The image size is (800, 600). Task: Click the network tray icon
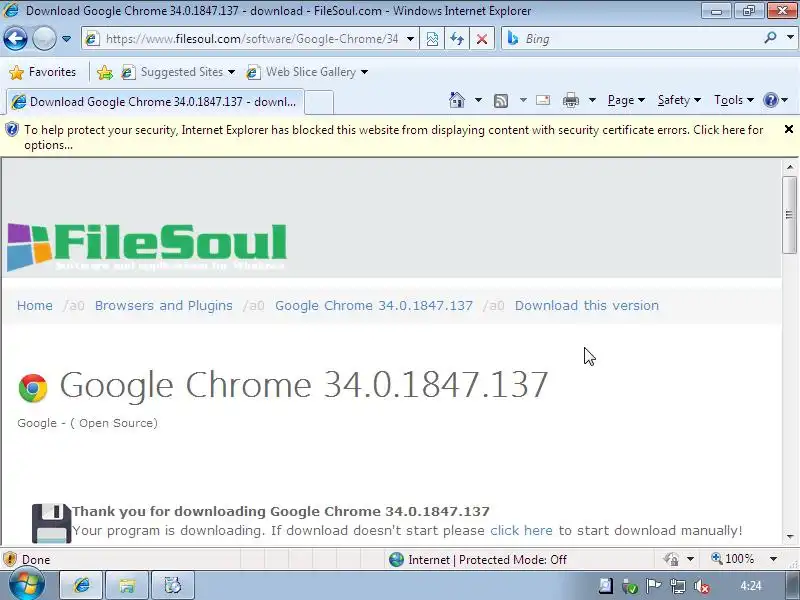tap(678, 586)
